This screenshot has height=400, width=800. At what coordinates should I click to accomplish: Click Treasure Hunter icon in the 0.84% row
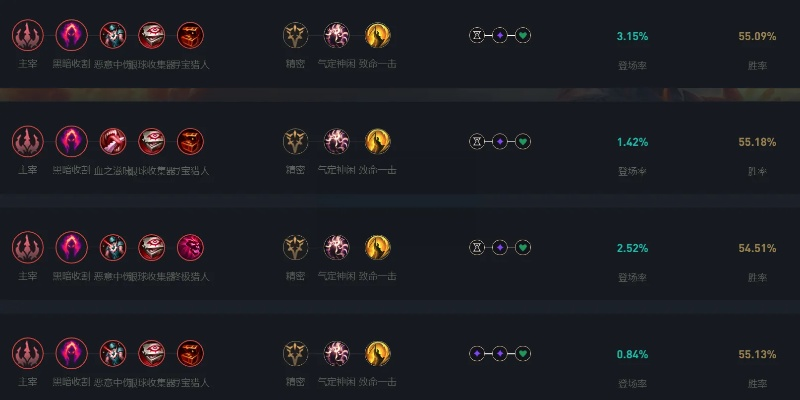pyautogui.click(x=190, y=353)
